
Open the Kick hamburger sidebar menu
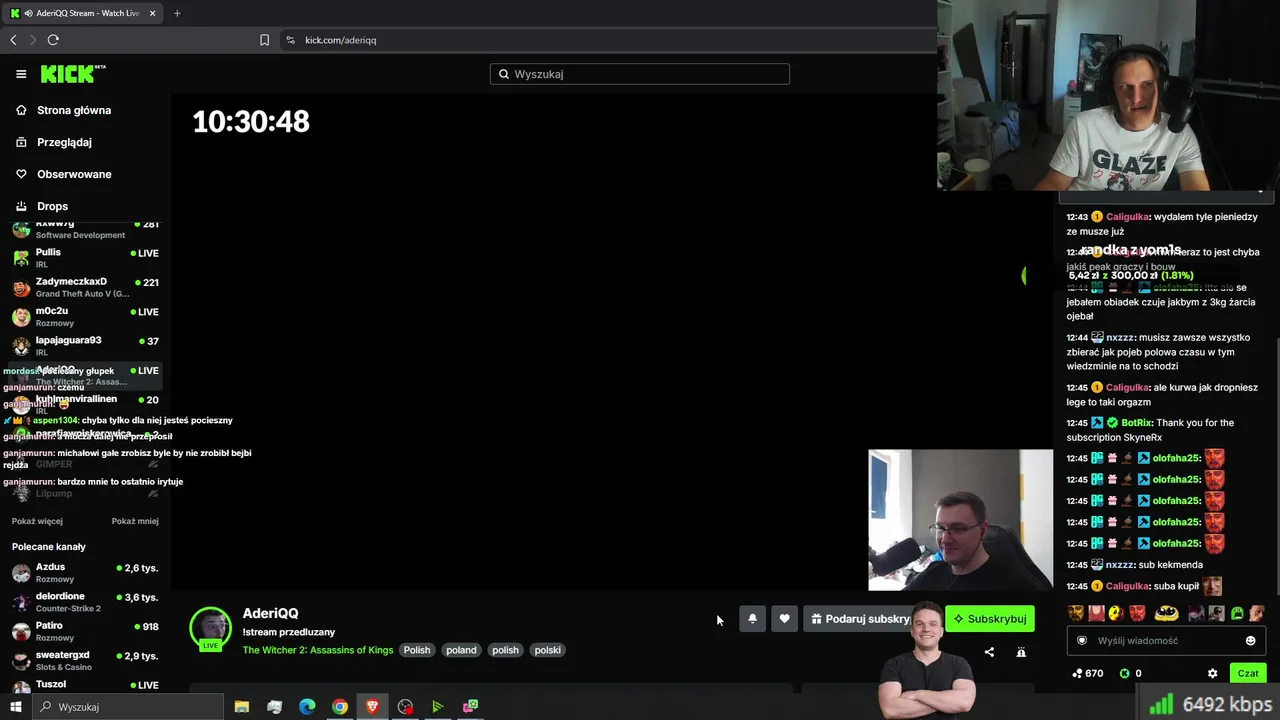(21, 74)
